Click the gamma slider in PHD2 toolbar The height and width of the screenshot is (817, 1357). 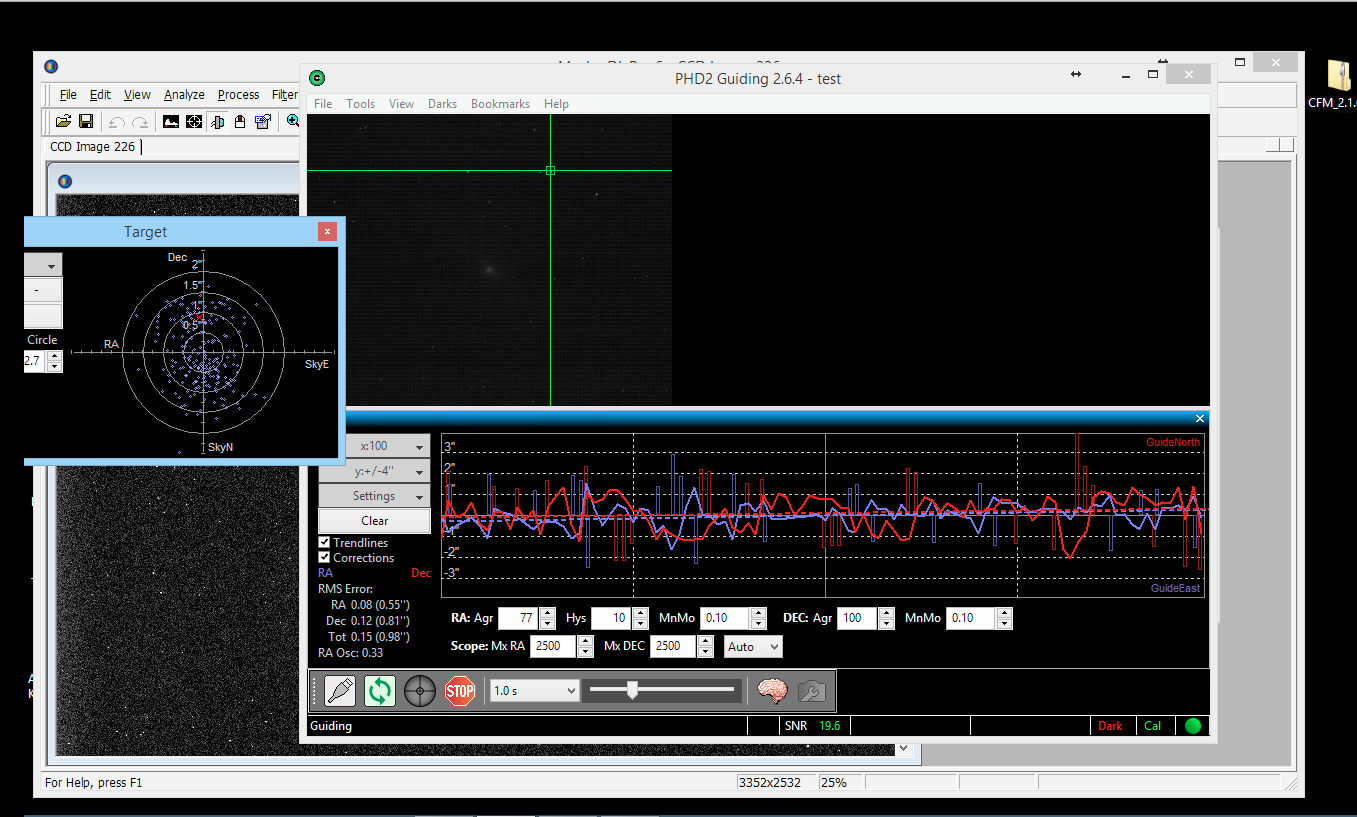click(632, 690)
